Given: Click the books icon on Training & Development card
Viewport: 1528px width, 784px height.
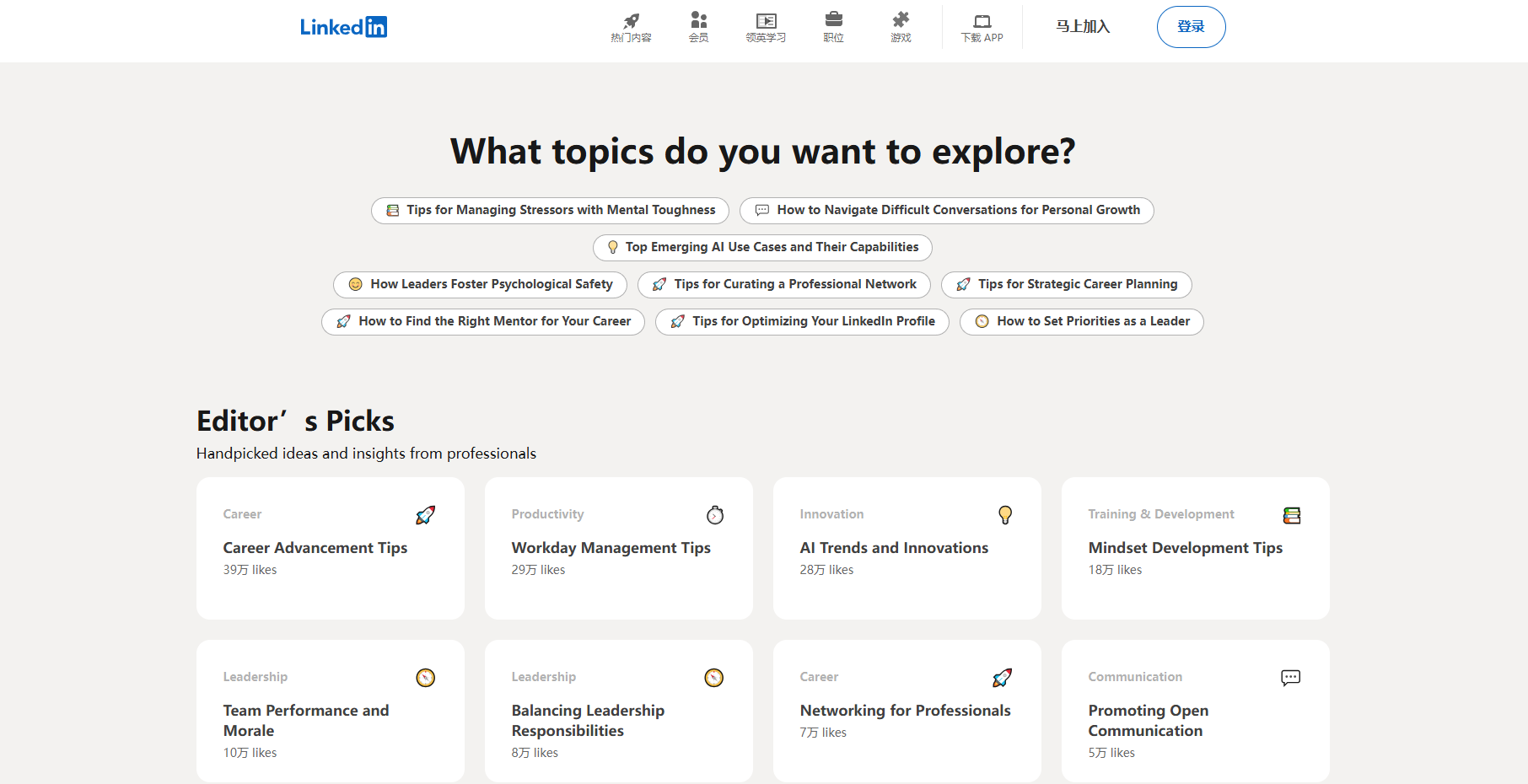Looking at the screenshot, I should click(1291, 515).
